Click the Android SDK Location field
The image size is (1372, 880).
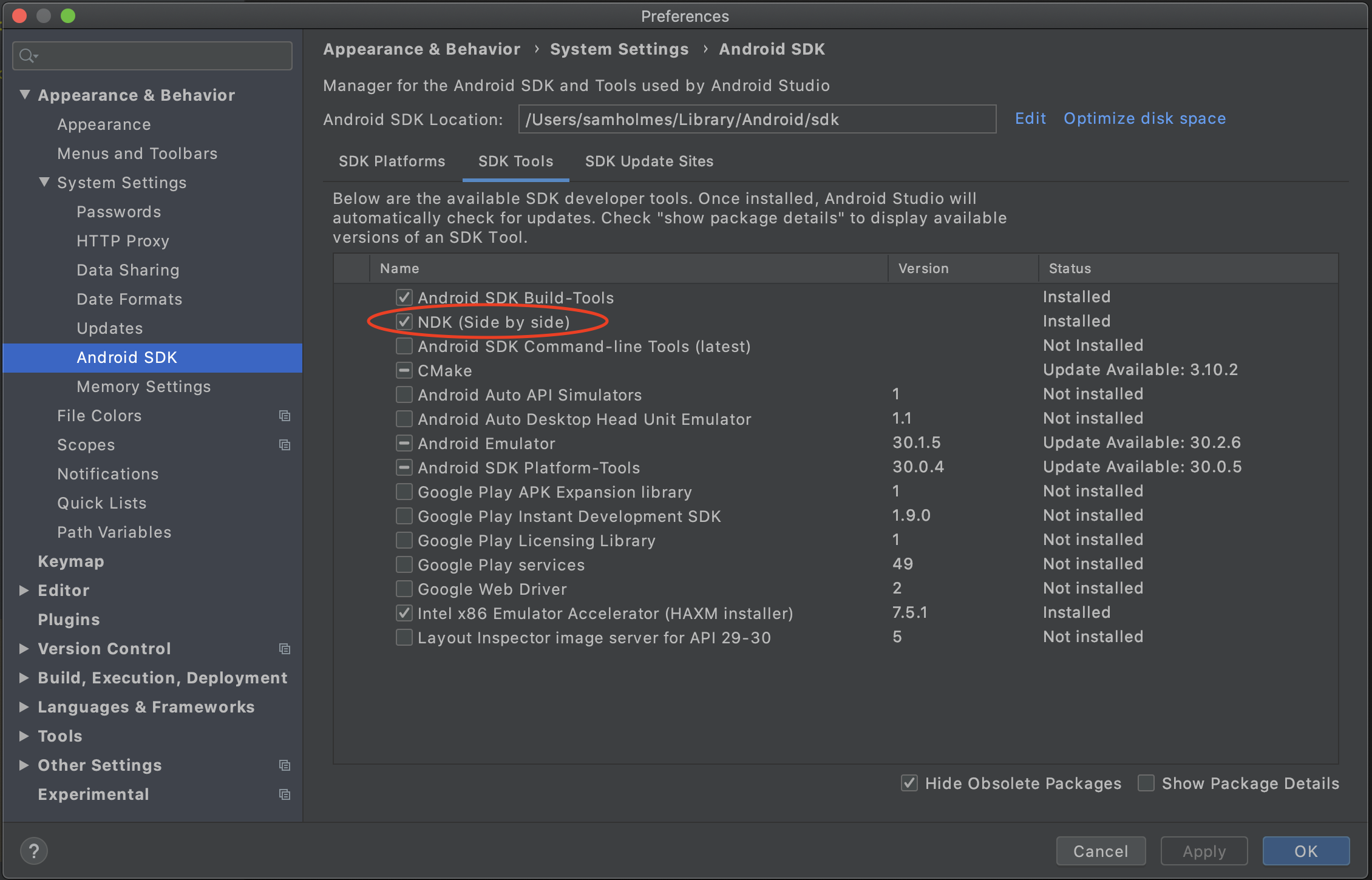756,119
